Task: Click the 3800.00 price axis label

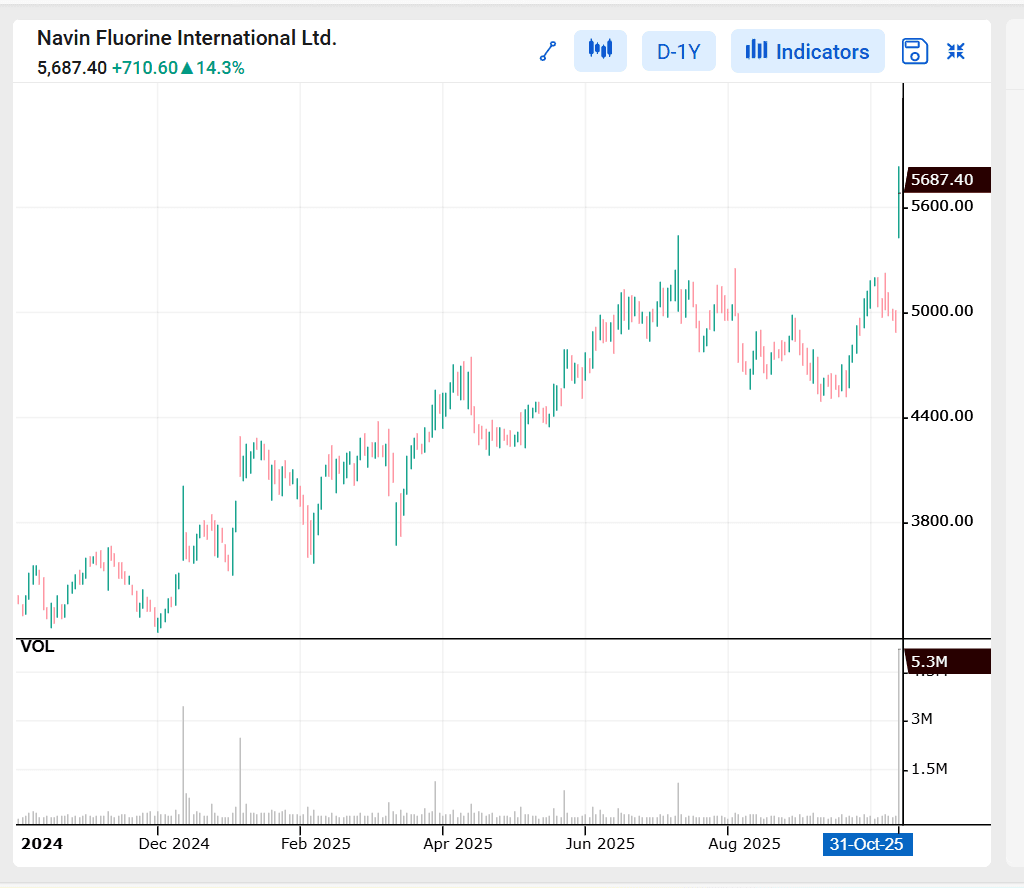Action: (x=942, y=521)
